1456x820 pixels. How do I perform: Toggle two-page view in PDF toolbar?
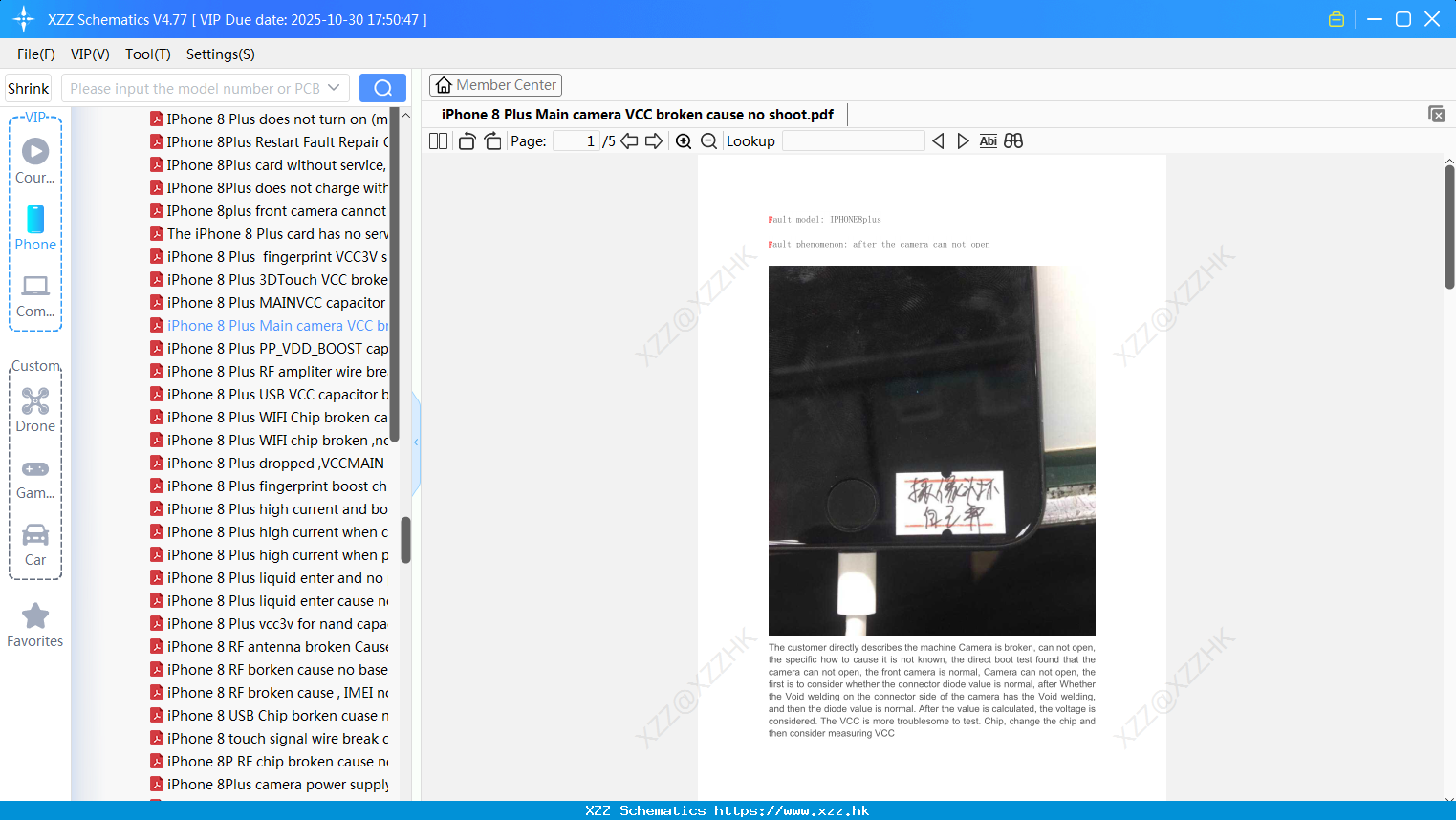point(438,141)
